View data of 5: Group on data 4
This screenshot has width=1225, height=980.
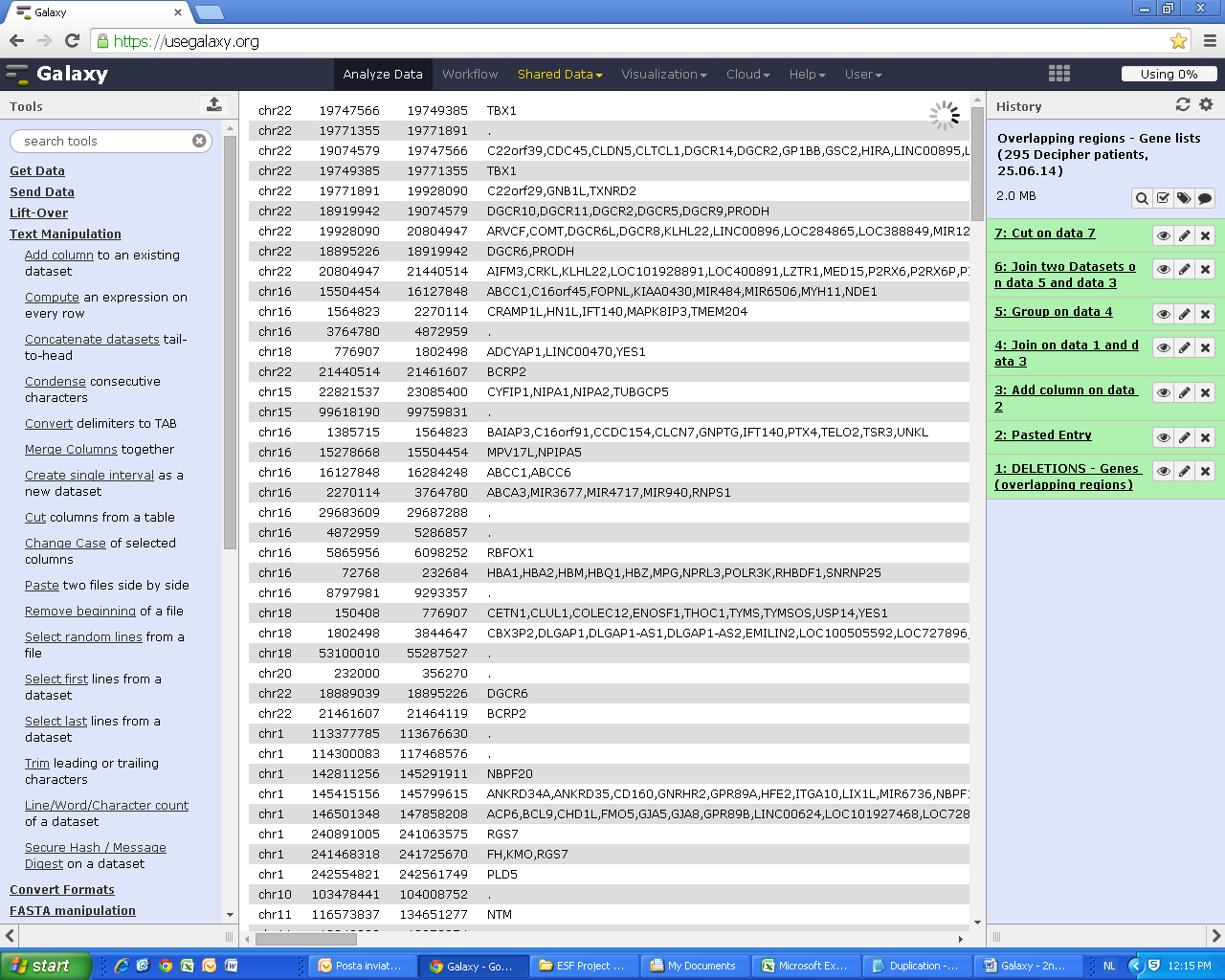1164,314
